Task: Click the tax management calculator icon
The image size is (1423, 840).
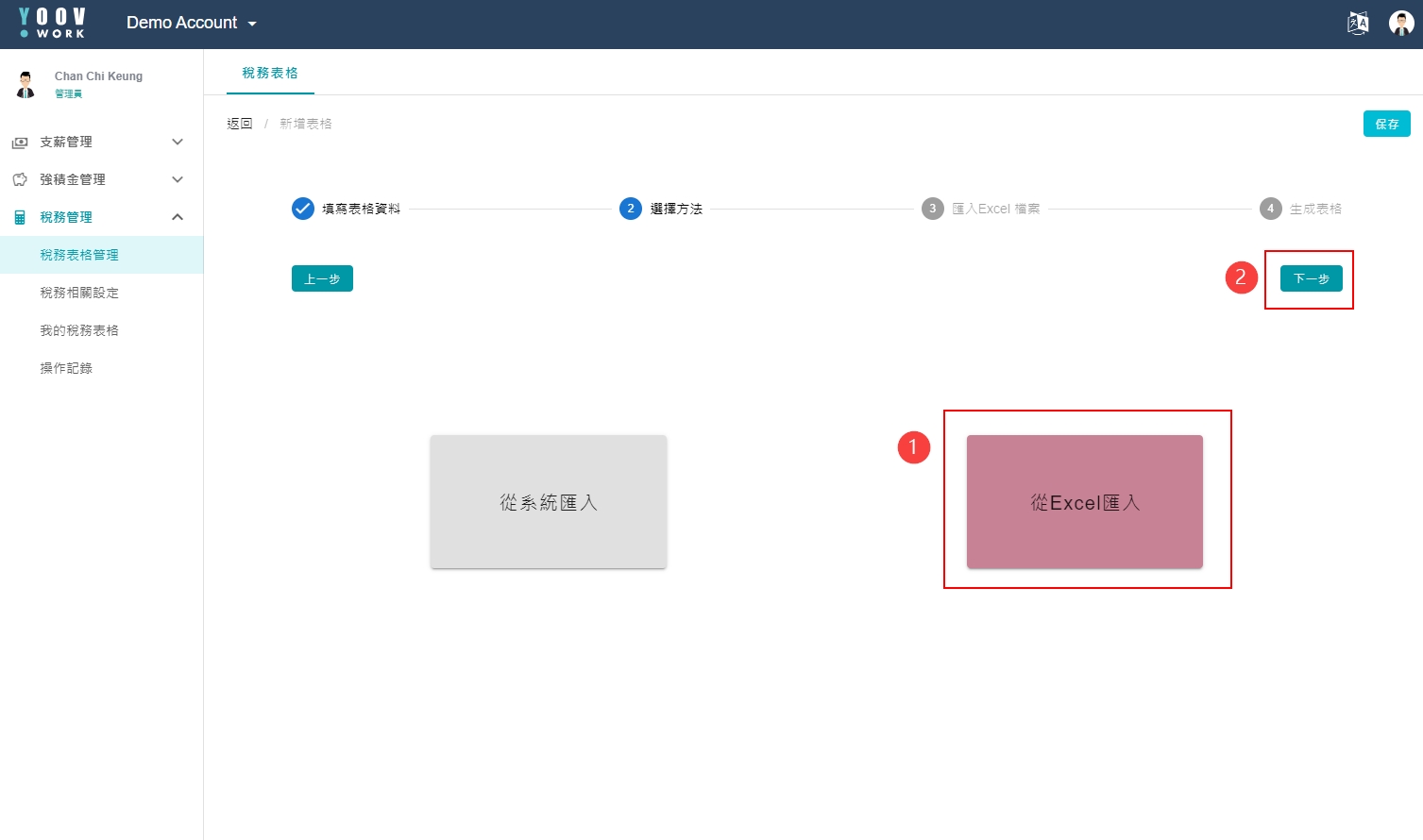Action: (x=20, y=218)
